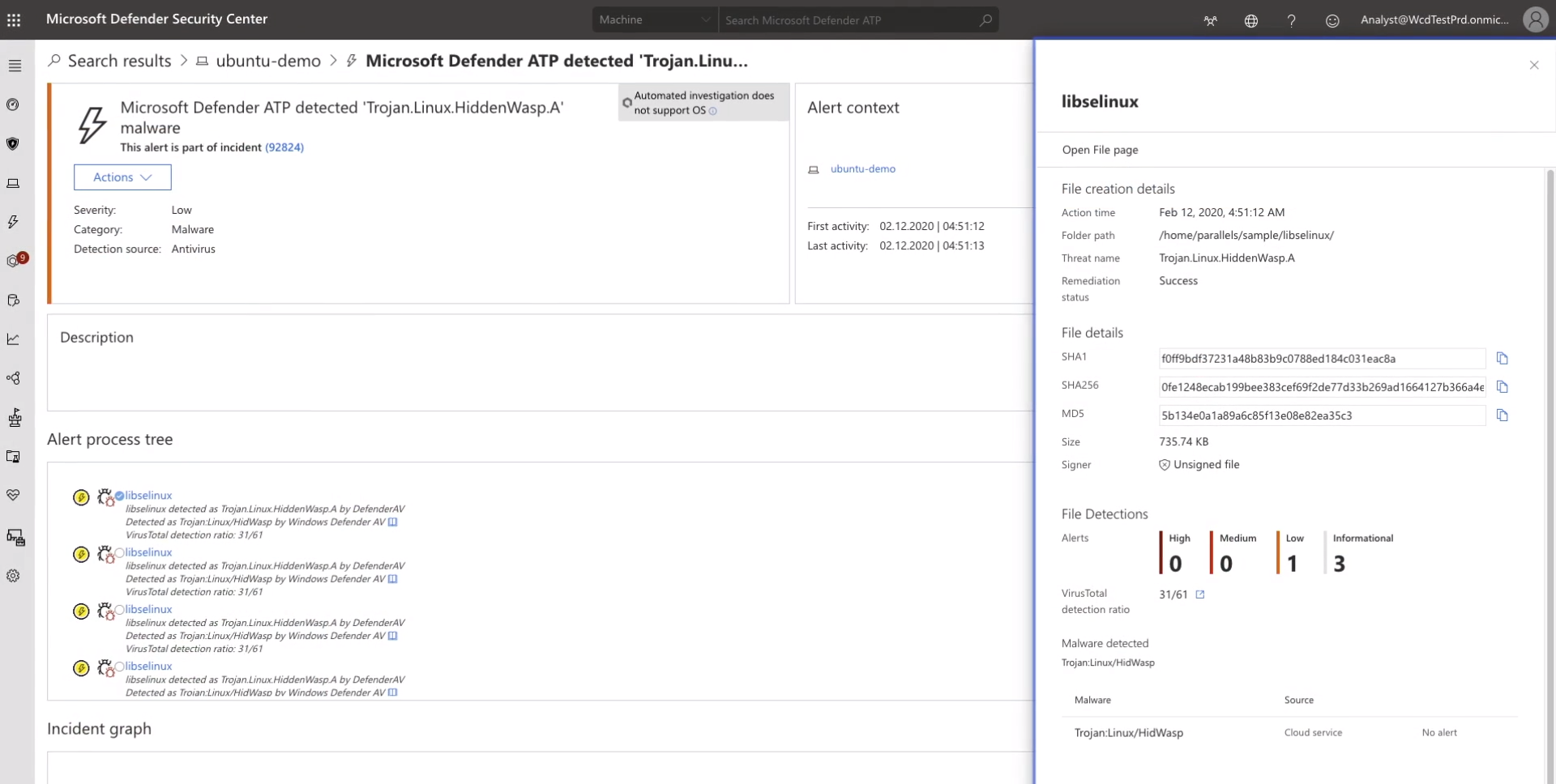Select the first libselinux node circle
1556x784 pixels.
coord(119,496)
